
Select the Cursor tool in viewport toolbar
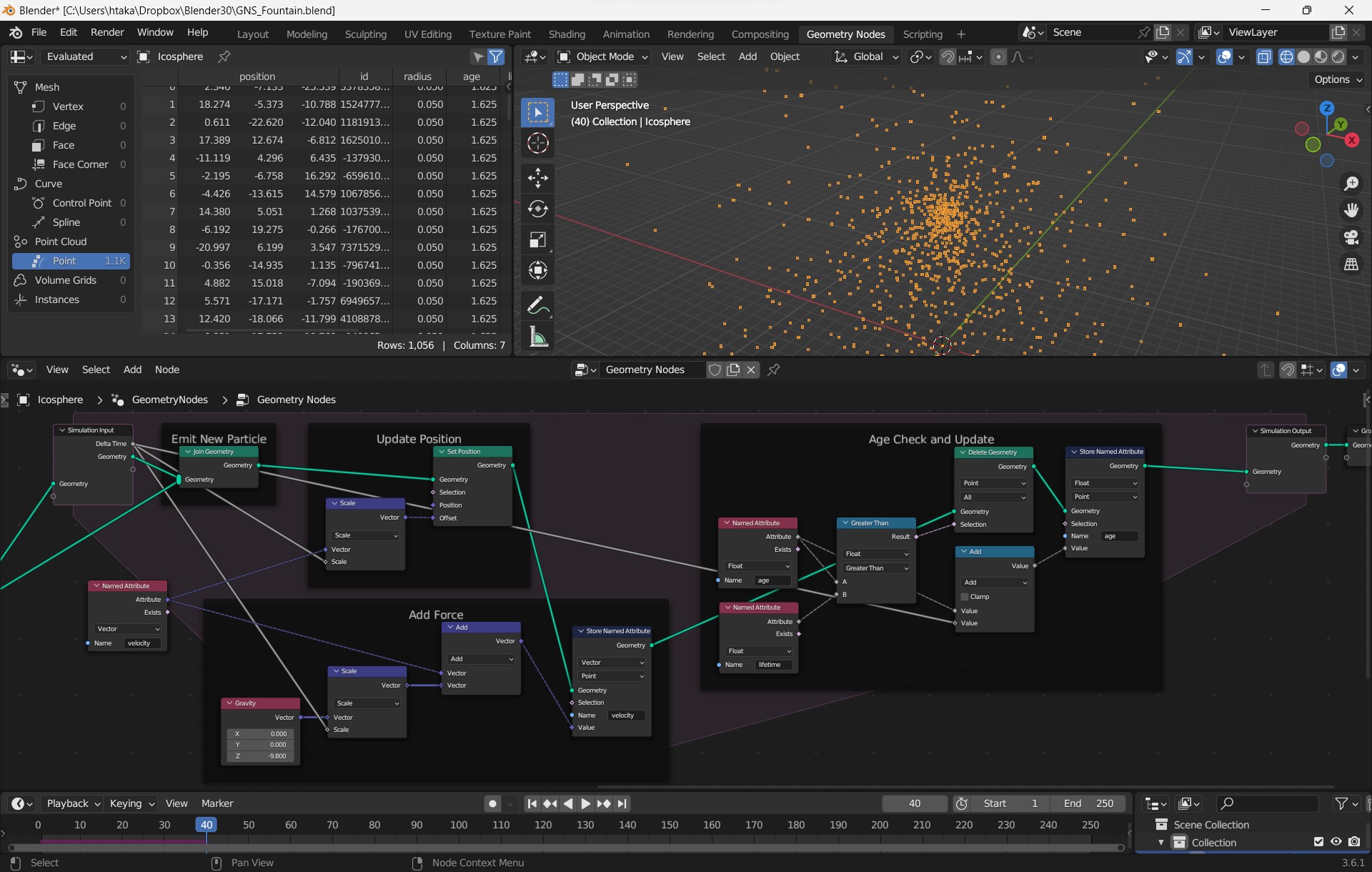[x=538, y=143]
